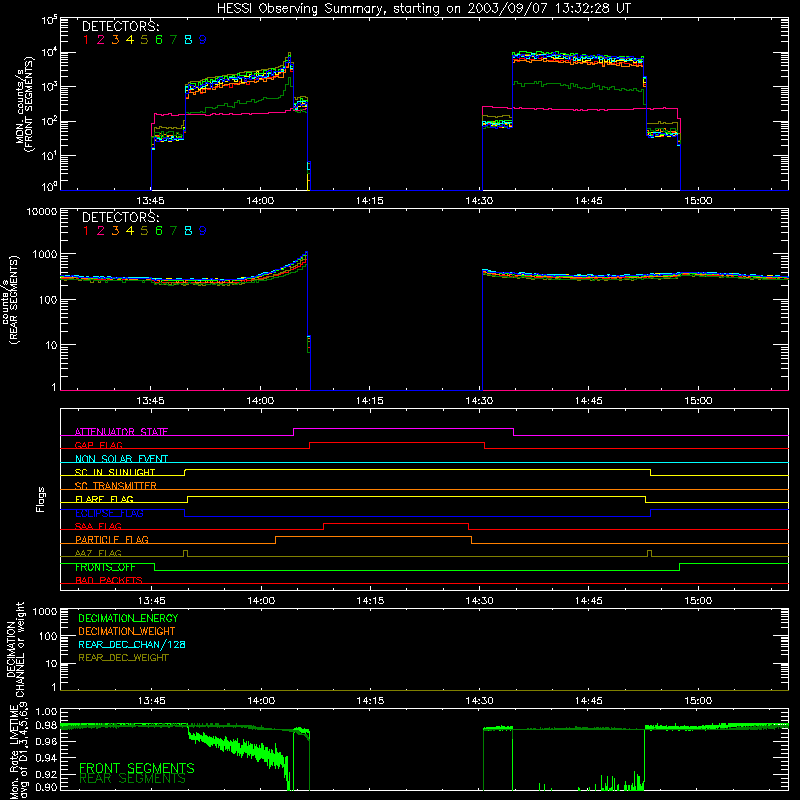Select yellow detector 4 in front segments legend

pyautogui.click(x=130, y=40)
